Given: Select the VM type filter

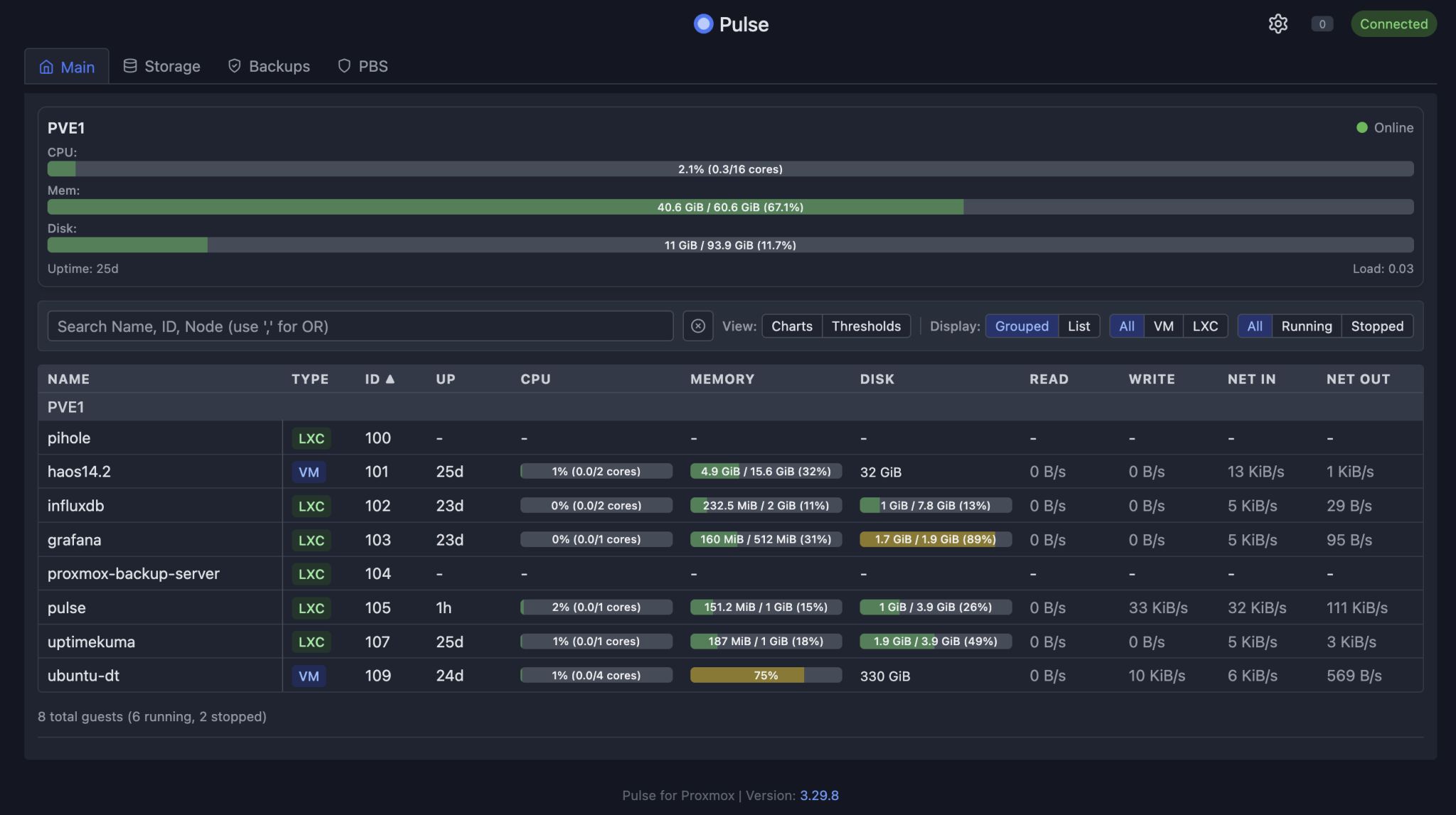Looking at the screenshot, I should (1164, 325).
